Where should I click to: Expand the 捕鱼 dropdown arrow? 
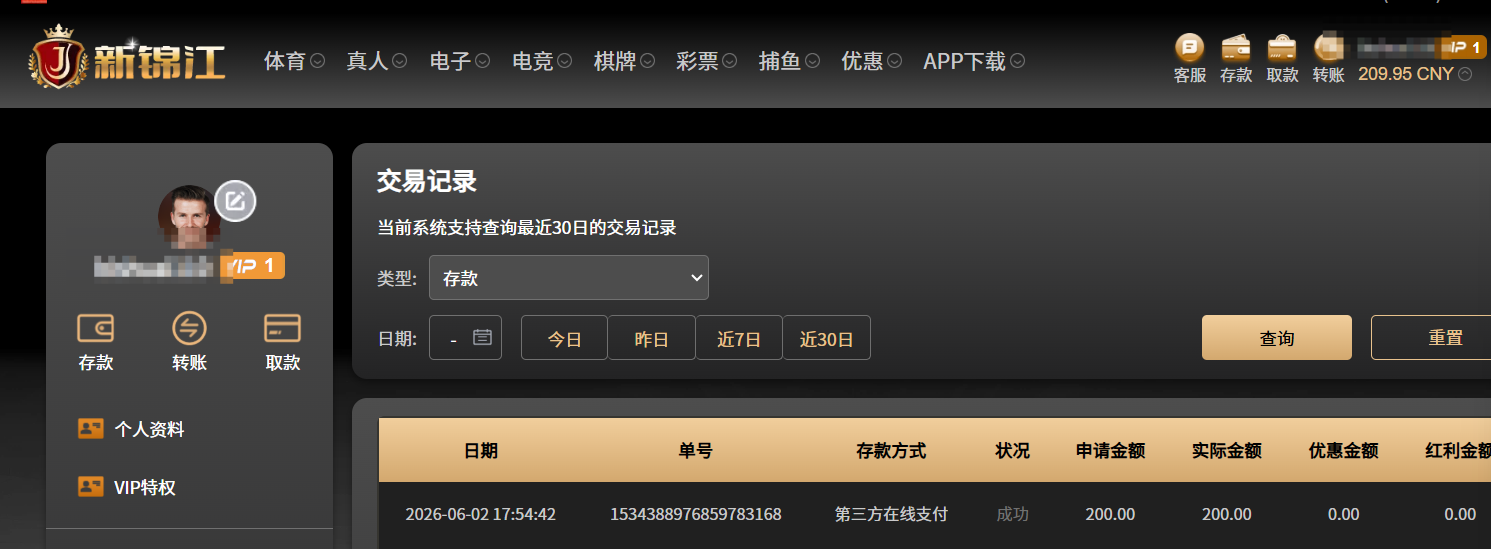click(x=813, y=61)
